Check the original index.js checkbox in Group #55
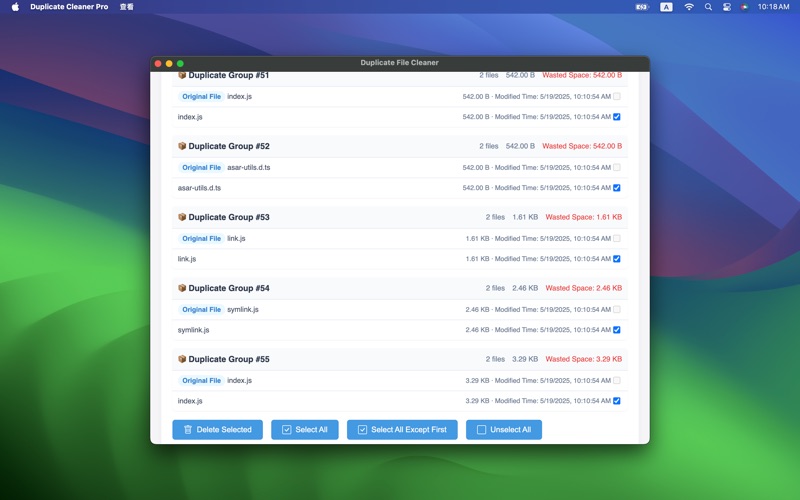 tap(617, 381)
